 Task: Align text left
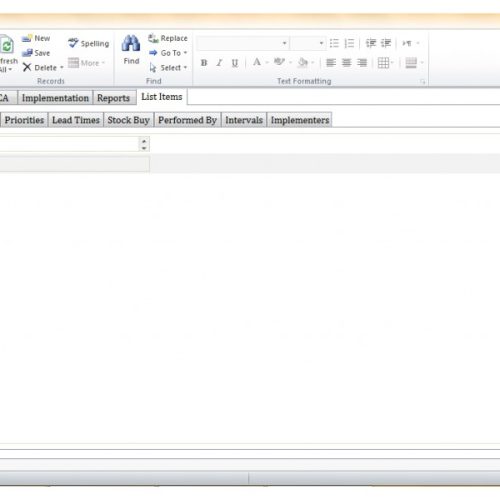pos(331,63)
